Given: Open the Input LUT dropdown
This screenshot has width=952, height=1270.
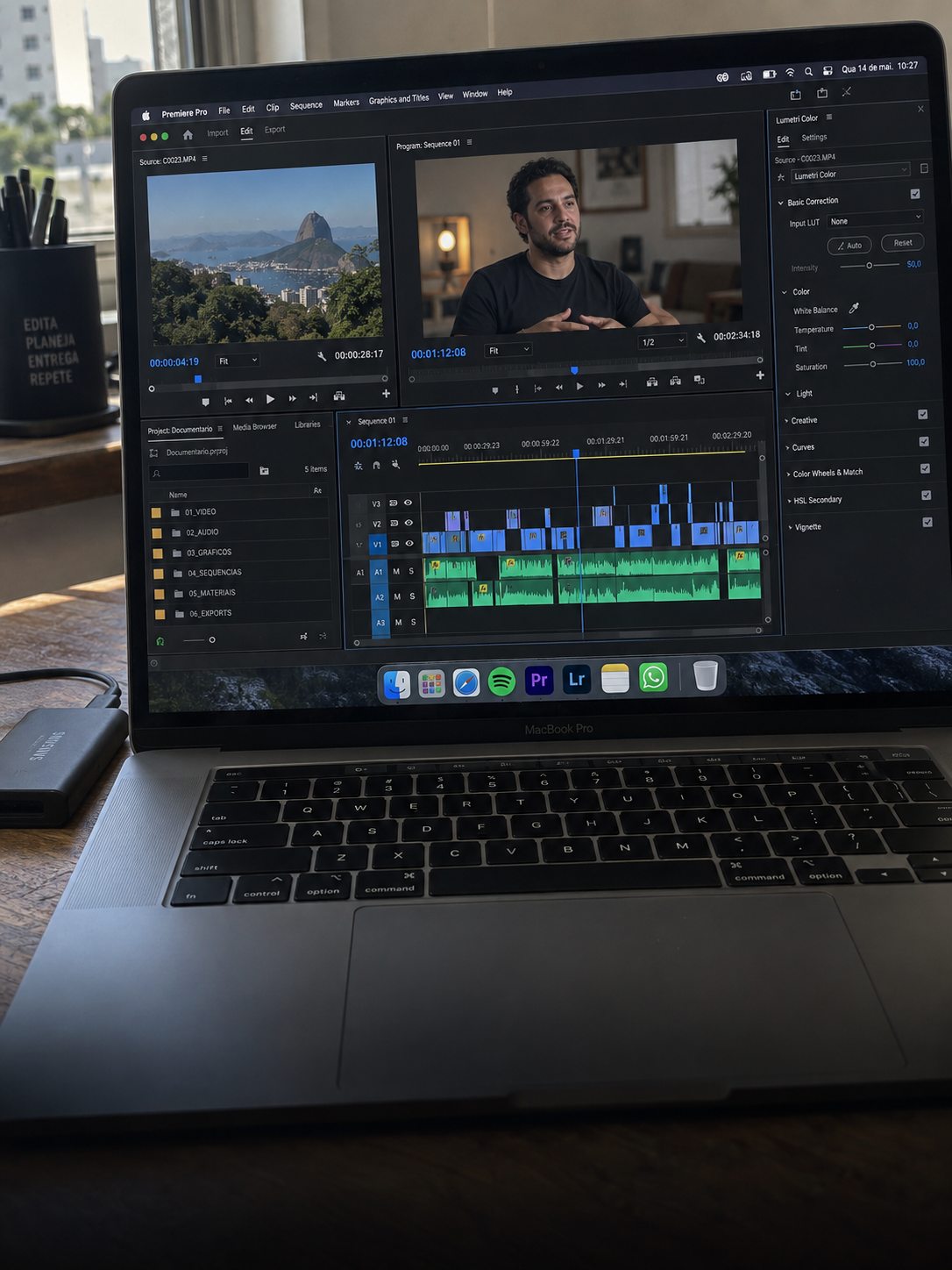Looking at the screenshot, I should point(875,218).
